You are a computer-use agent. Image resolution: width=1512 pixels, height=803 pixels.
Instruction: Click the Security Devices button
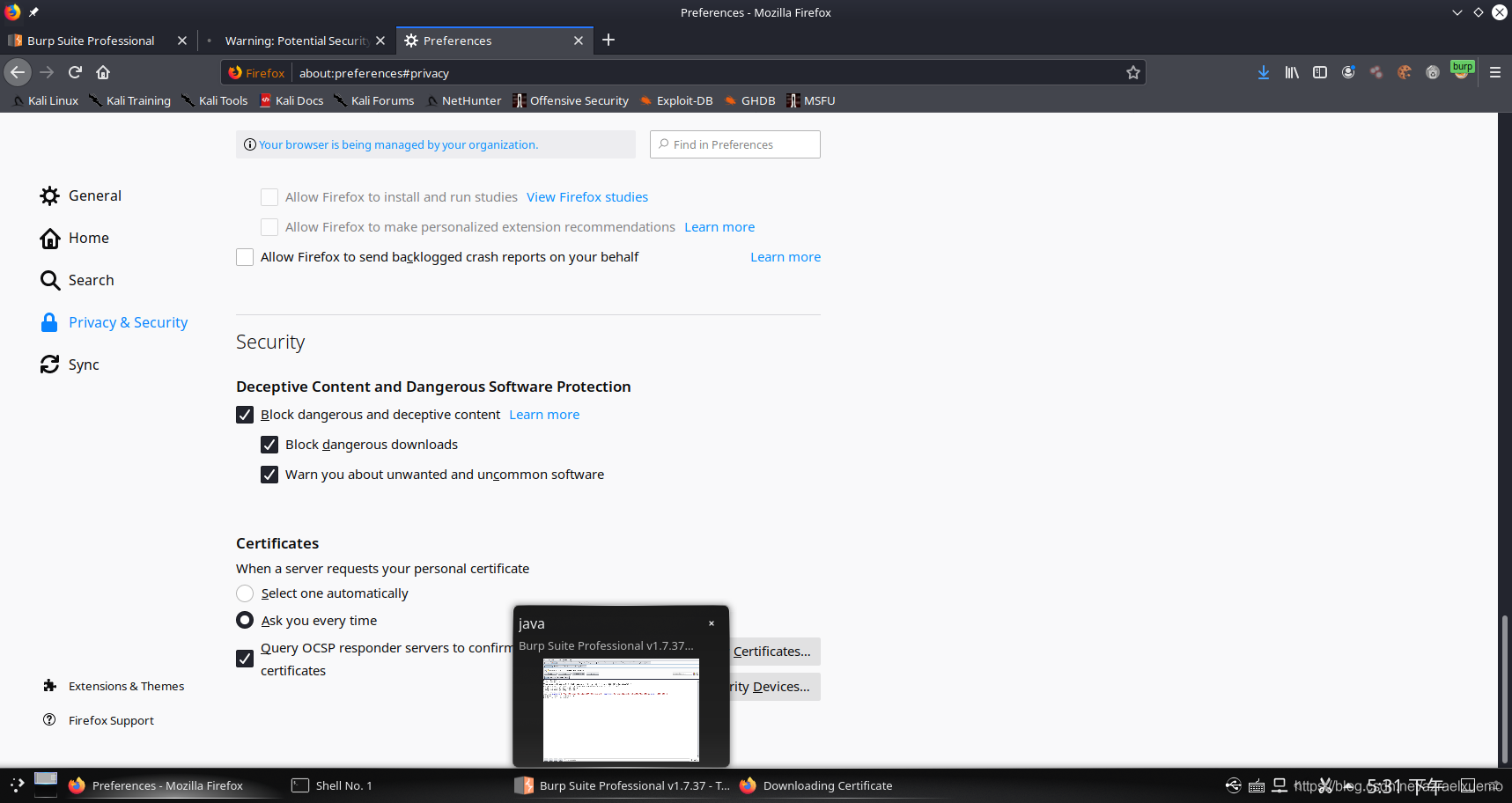[x=775, y=687]
